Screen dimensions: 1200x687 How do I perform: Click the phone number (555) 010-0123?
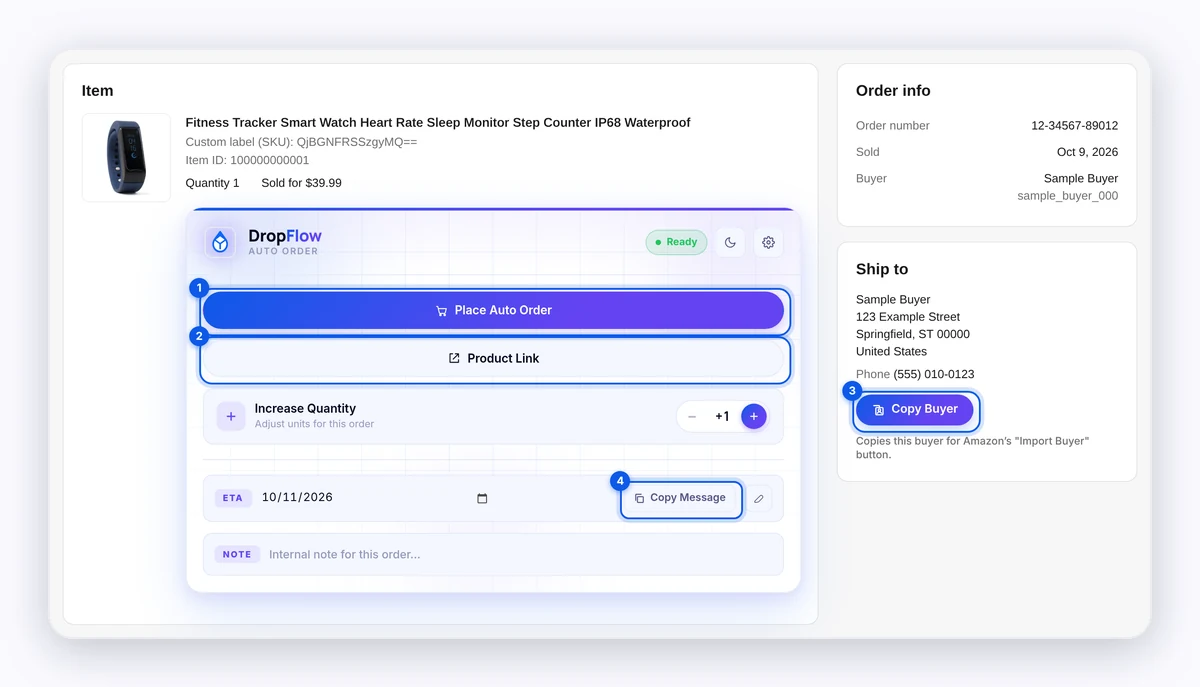934,374
